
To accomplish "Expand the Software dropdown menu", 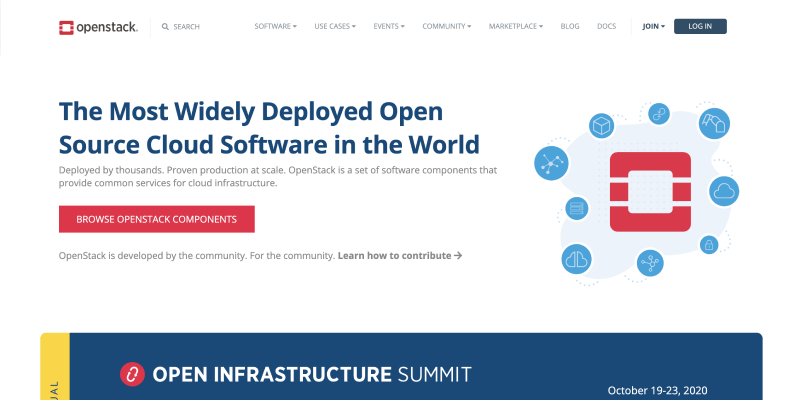I will (276, 27).
